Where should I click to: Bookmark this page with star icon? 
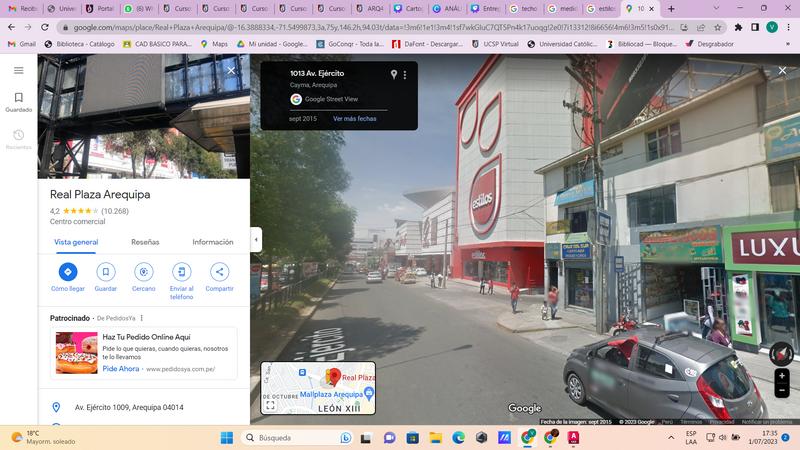(718, 27)
